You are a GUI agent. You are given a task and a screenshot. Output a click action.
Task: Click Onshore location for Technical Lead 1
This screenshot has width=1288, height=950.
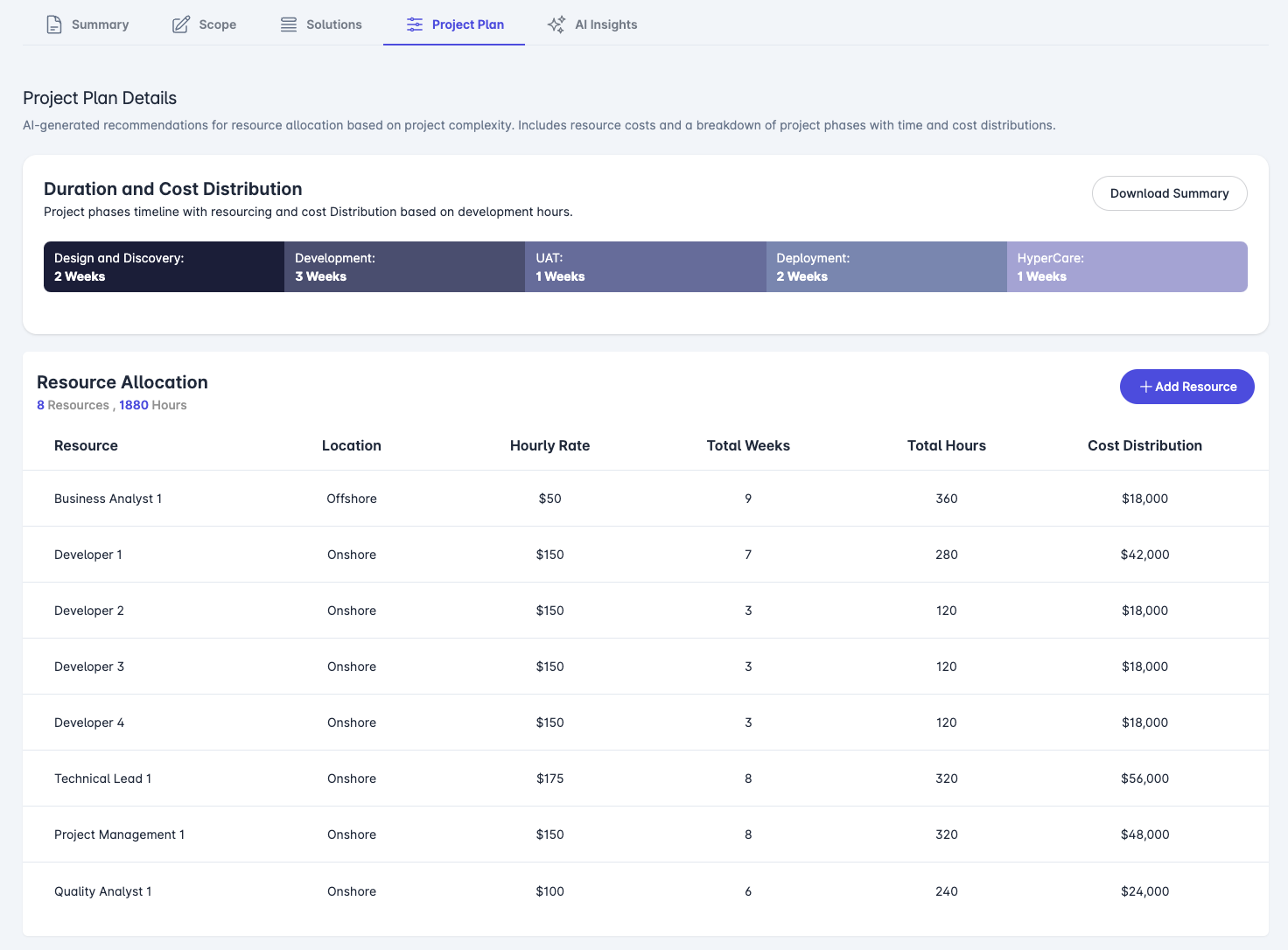click(x=352, y=779)
